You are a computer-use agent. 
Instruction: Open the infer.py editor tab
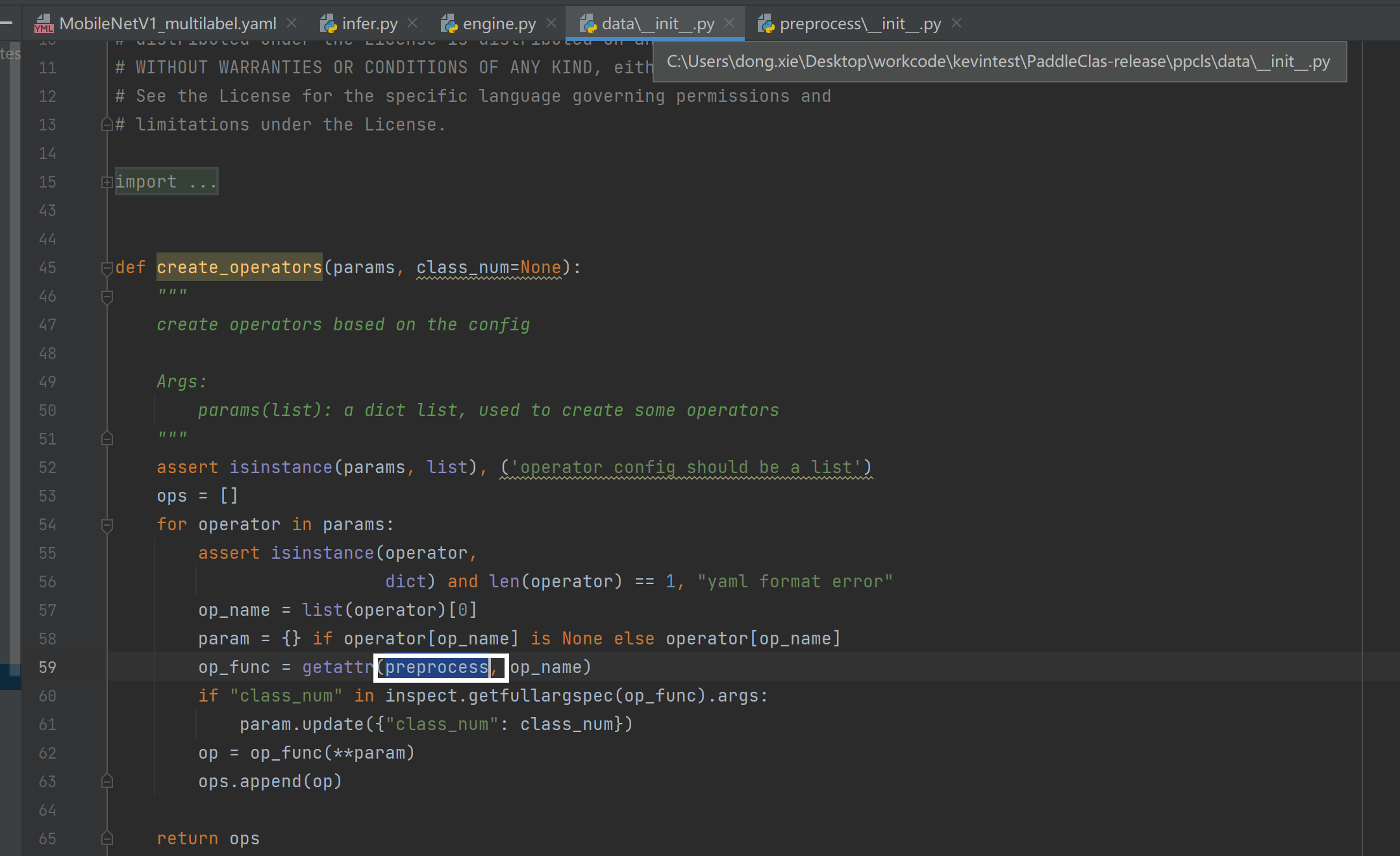pyautogui.click(x=369, y=24)
